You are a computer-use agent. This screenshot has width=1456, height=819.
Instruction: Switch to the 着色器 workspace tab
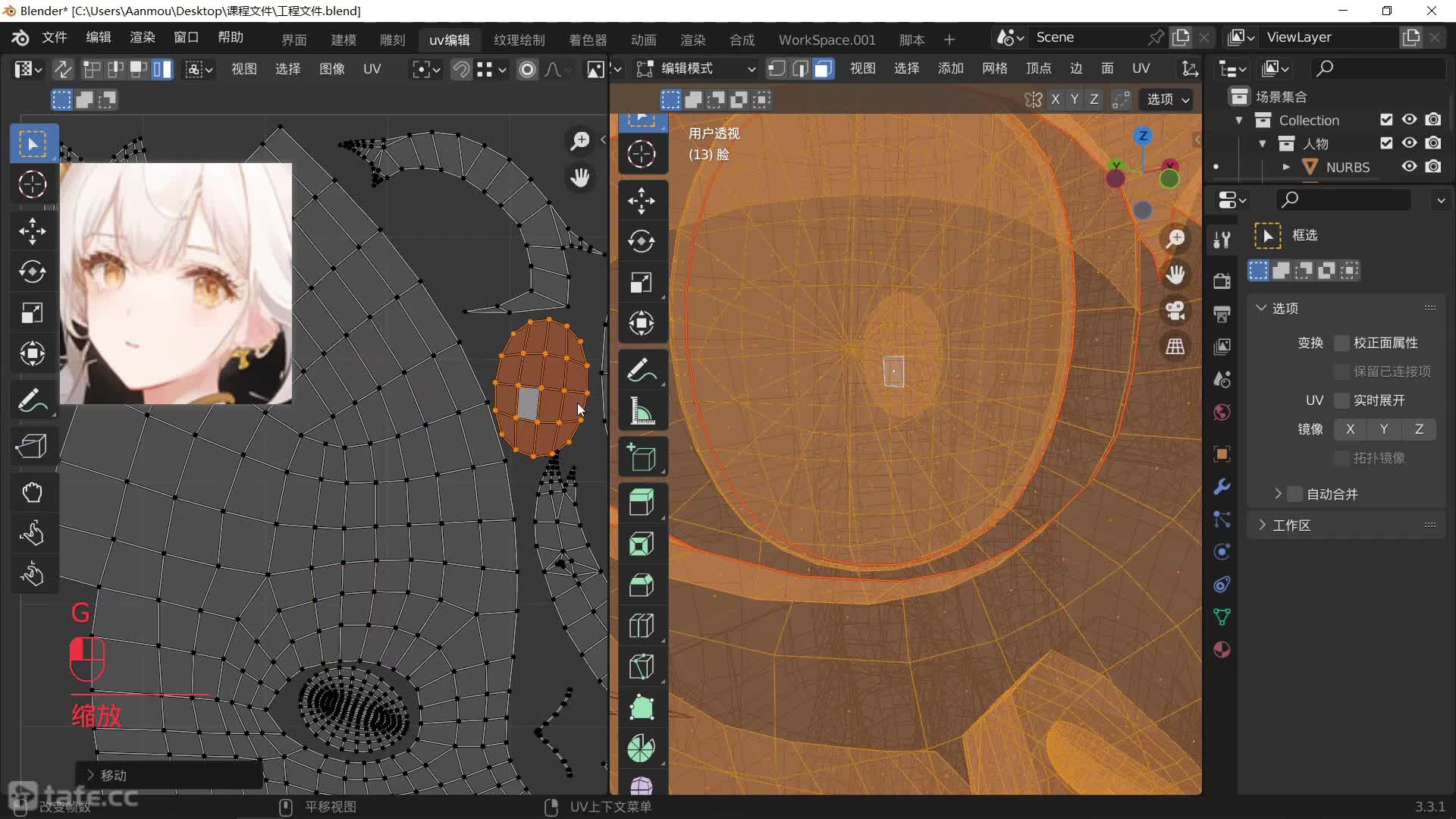(x=588, y=39)
